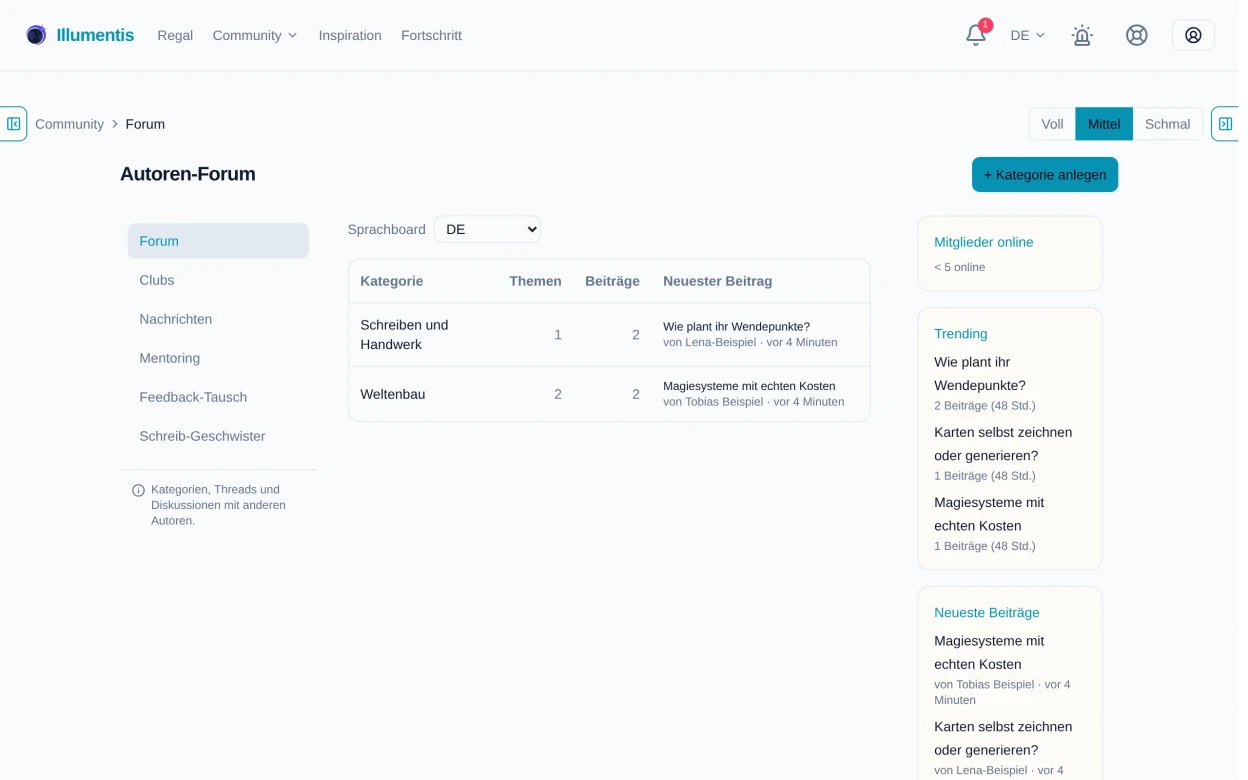Click the Beiträge column header

612,281
